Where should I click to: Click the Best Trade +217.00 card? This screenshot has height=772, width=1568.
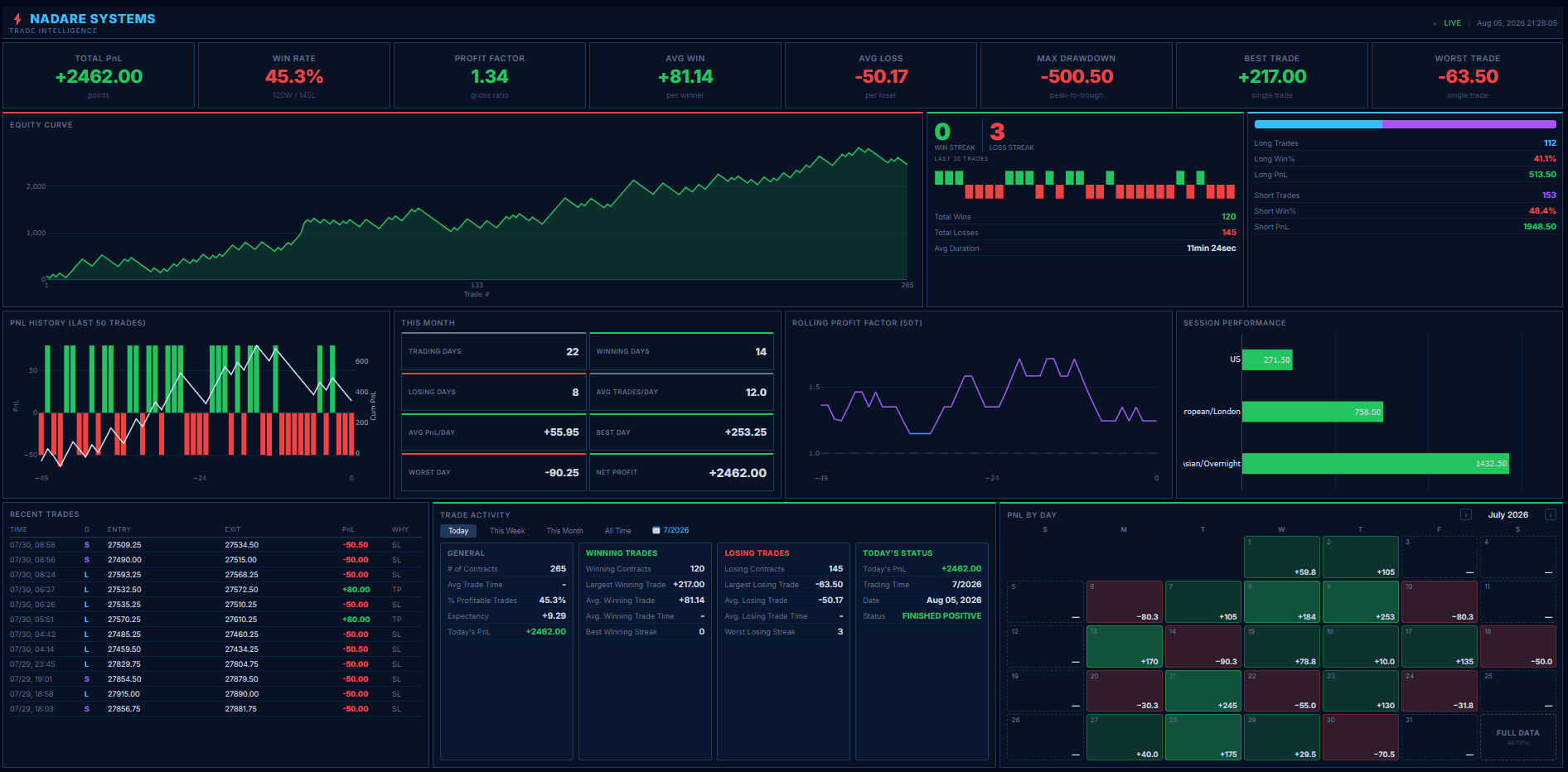pyautogui.click(x=1272, y=75)
